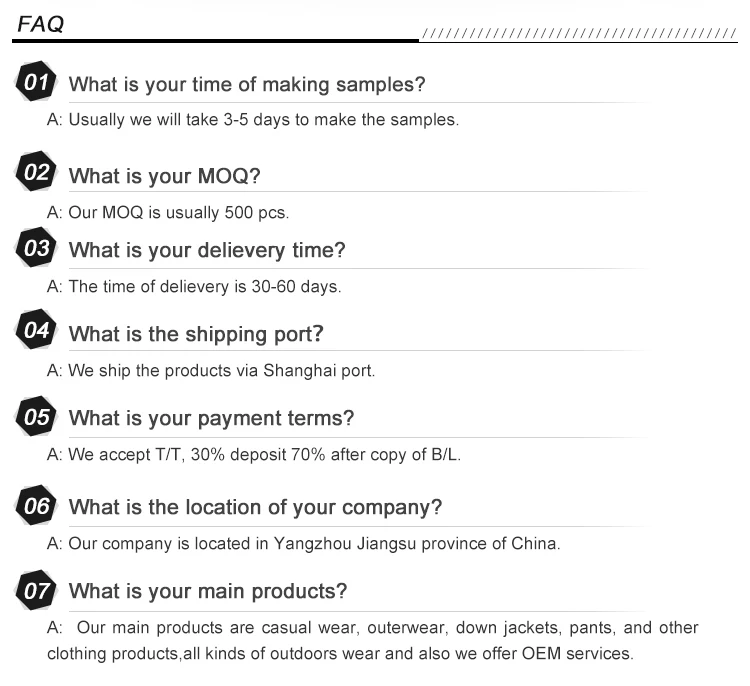Click the 01 hexagon badge icon

click(x=37, y=83)
